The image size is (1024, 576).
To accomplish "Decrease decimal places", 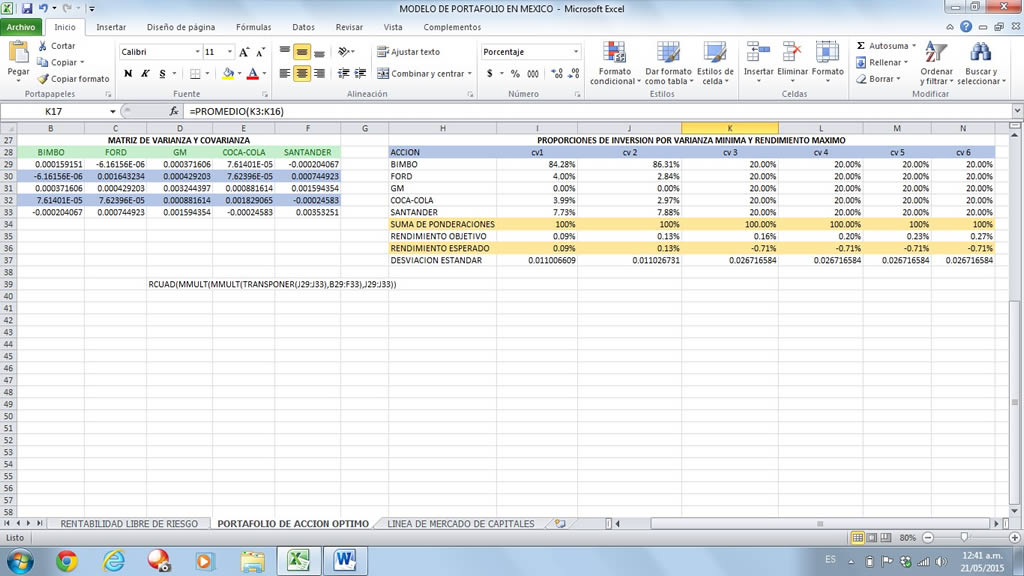I will pos(574,74).
